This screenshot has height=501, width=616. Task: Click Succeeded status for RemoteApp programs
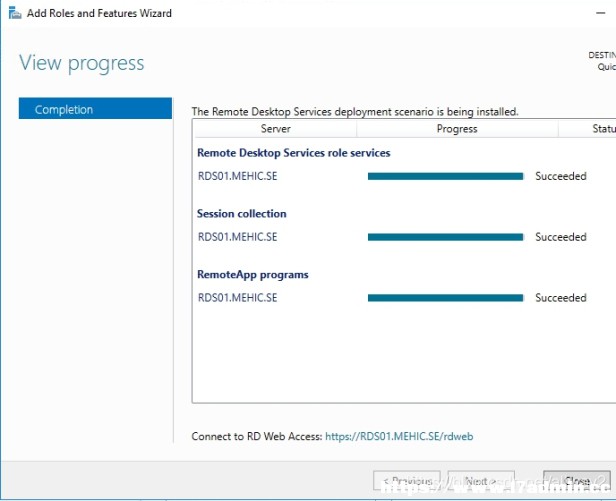tap(561, 298)
